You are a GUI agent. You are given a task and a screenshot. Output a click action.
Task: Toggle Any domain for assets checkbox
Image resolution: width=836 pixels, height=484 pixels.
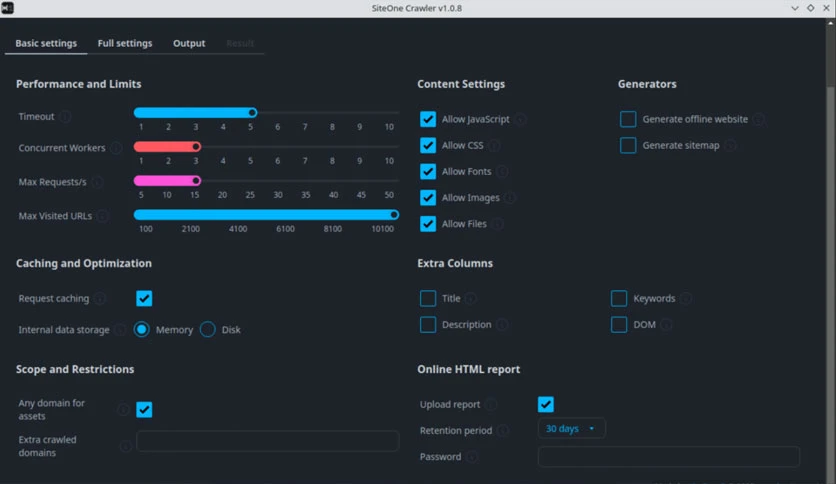144,409
